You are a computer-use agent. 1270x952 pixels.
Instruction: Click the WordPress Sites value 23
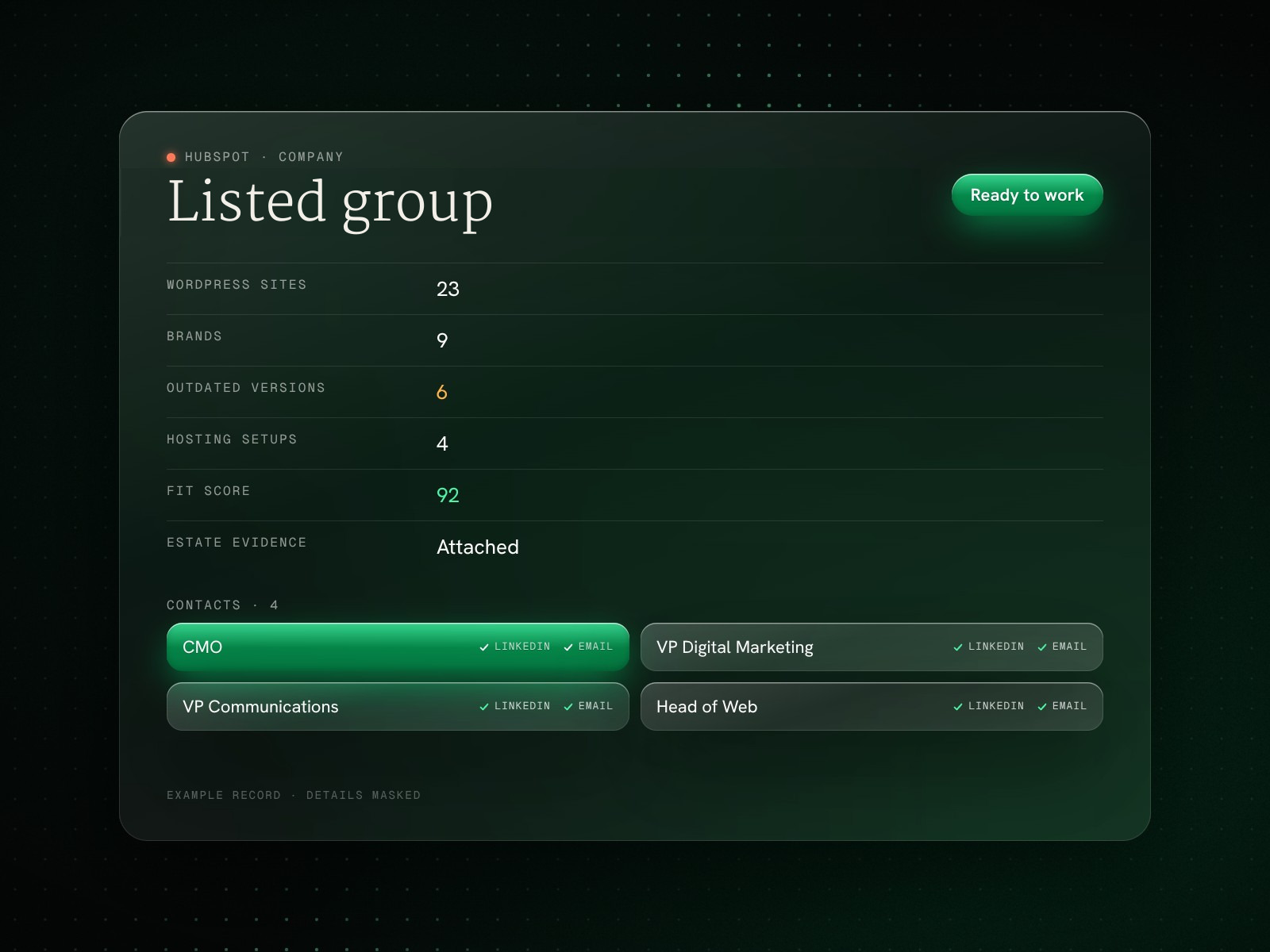448,289
